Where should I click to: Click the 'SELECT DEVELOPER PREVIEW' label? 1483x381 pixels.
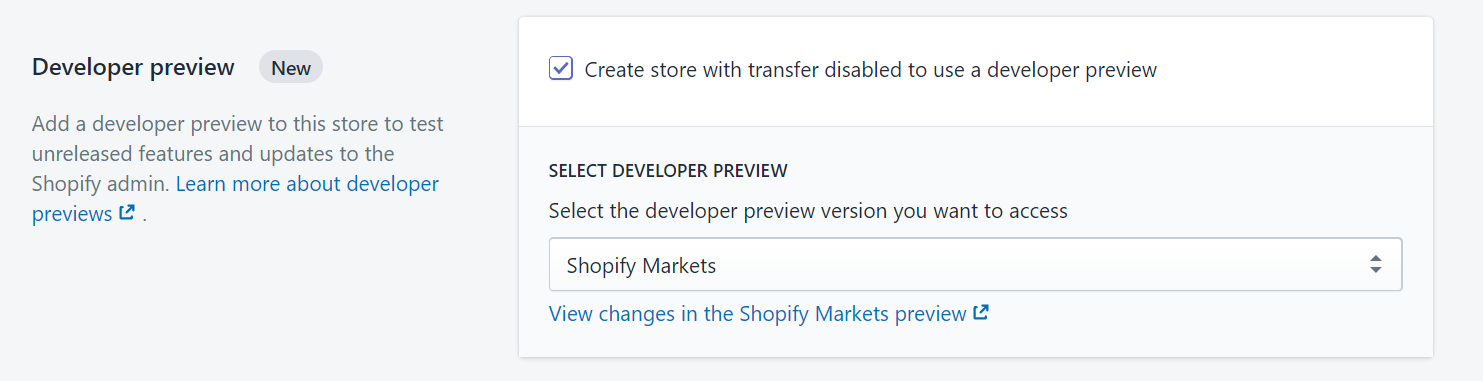click(x=668, y=171)
